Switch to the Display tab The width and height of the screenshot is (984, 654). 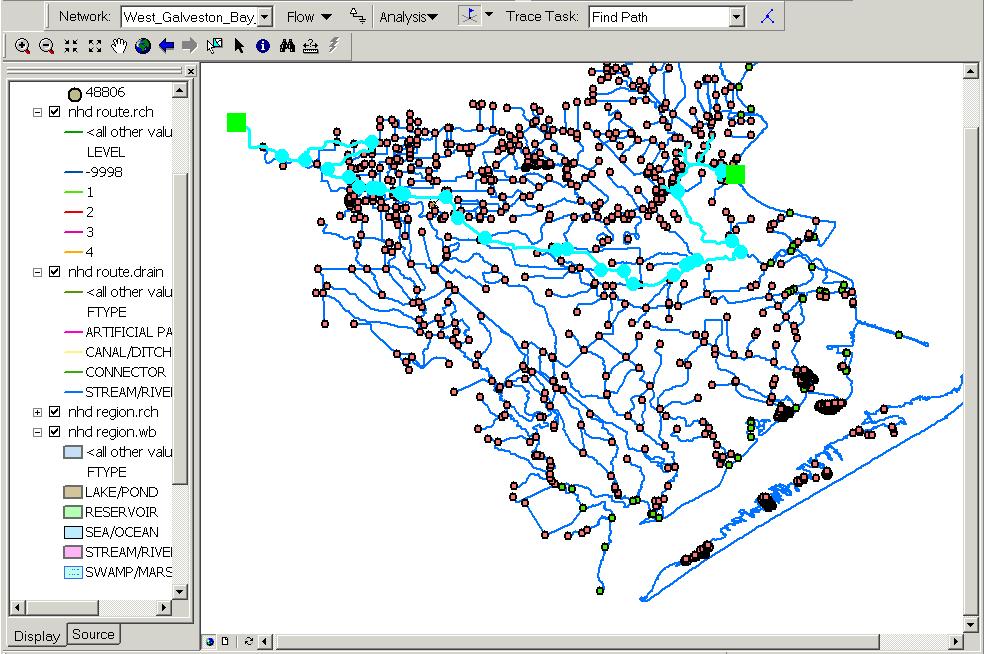point(36,636)
